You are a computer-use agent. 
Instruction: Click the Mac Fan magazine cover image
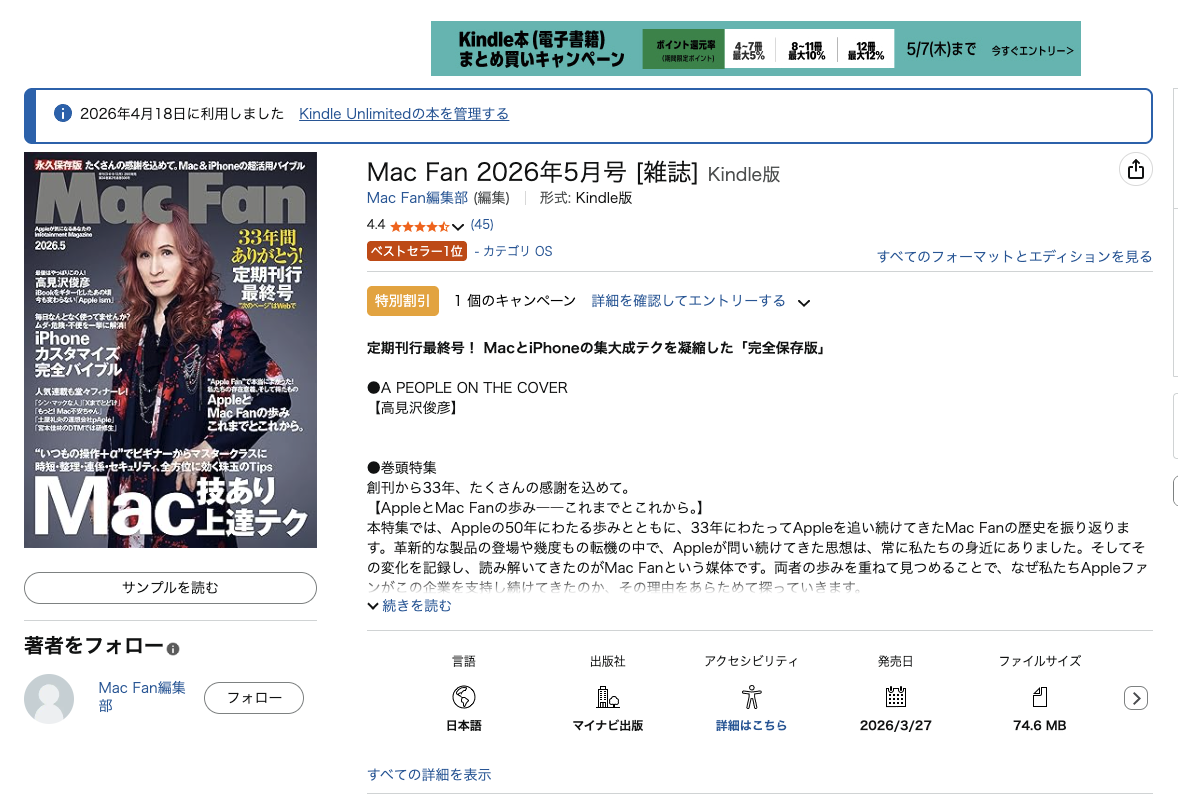pyautogui.click(x=170, y=350)
